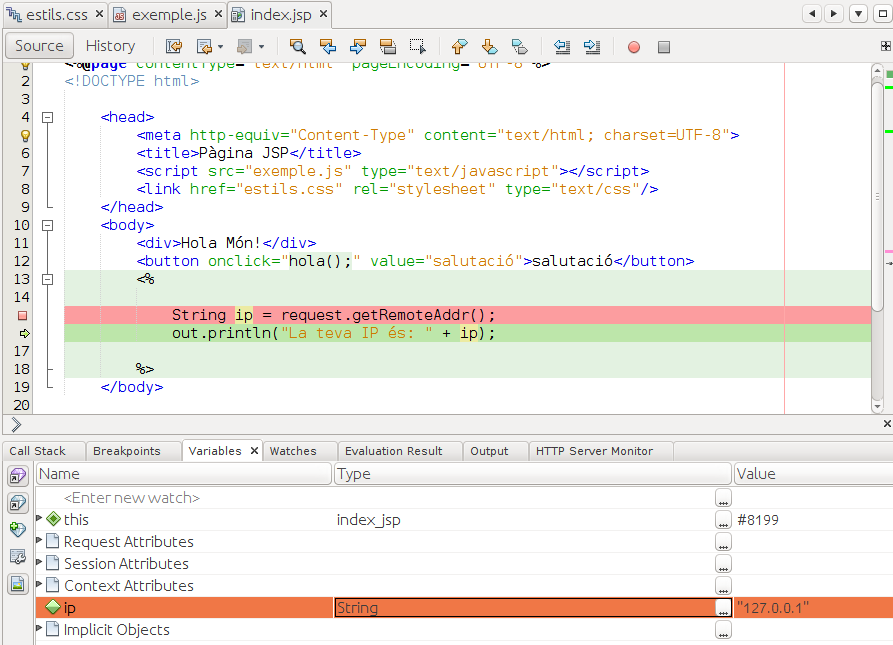The height and width of the screenshot is (645, 893).
Task: Click Shift Line Left icon
Action: click(562, 47)
